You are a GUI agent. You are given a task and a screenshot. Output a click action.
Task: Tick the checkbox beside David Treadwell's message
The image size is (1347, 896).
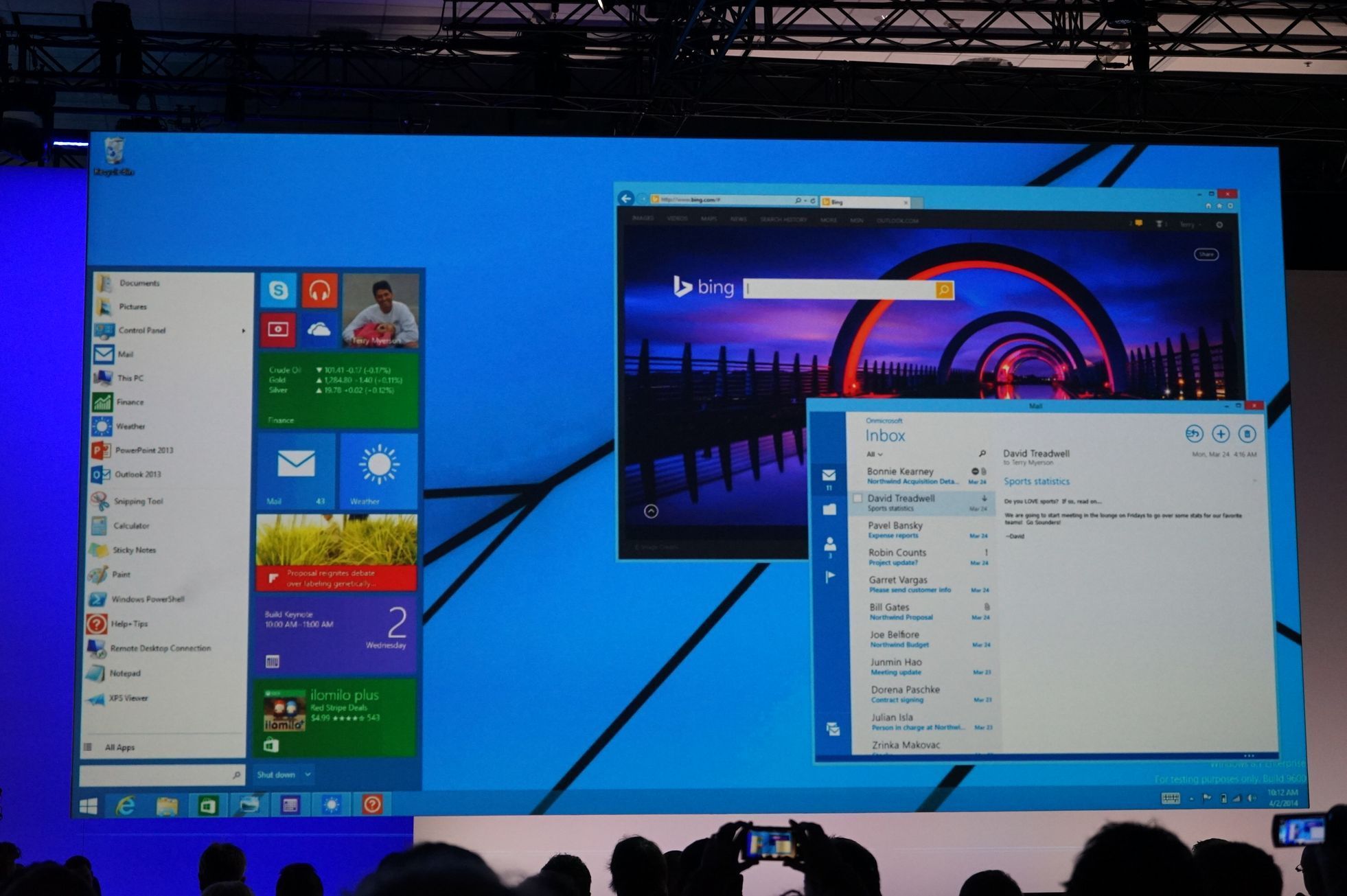857,498
